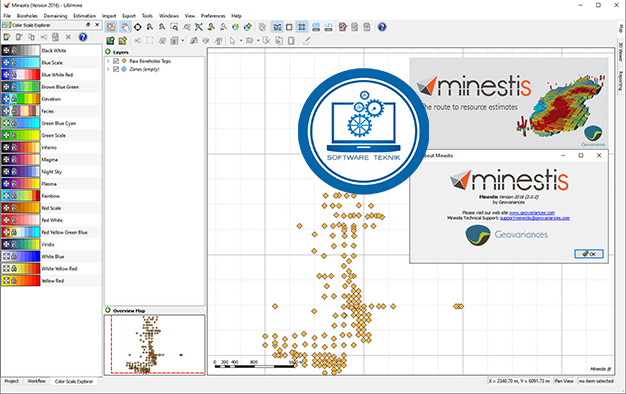This screenshot has width=626, height=394.
Task: Select the Inferno color scale swatch
Action: 21,147
